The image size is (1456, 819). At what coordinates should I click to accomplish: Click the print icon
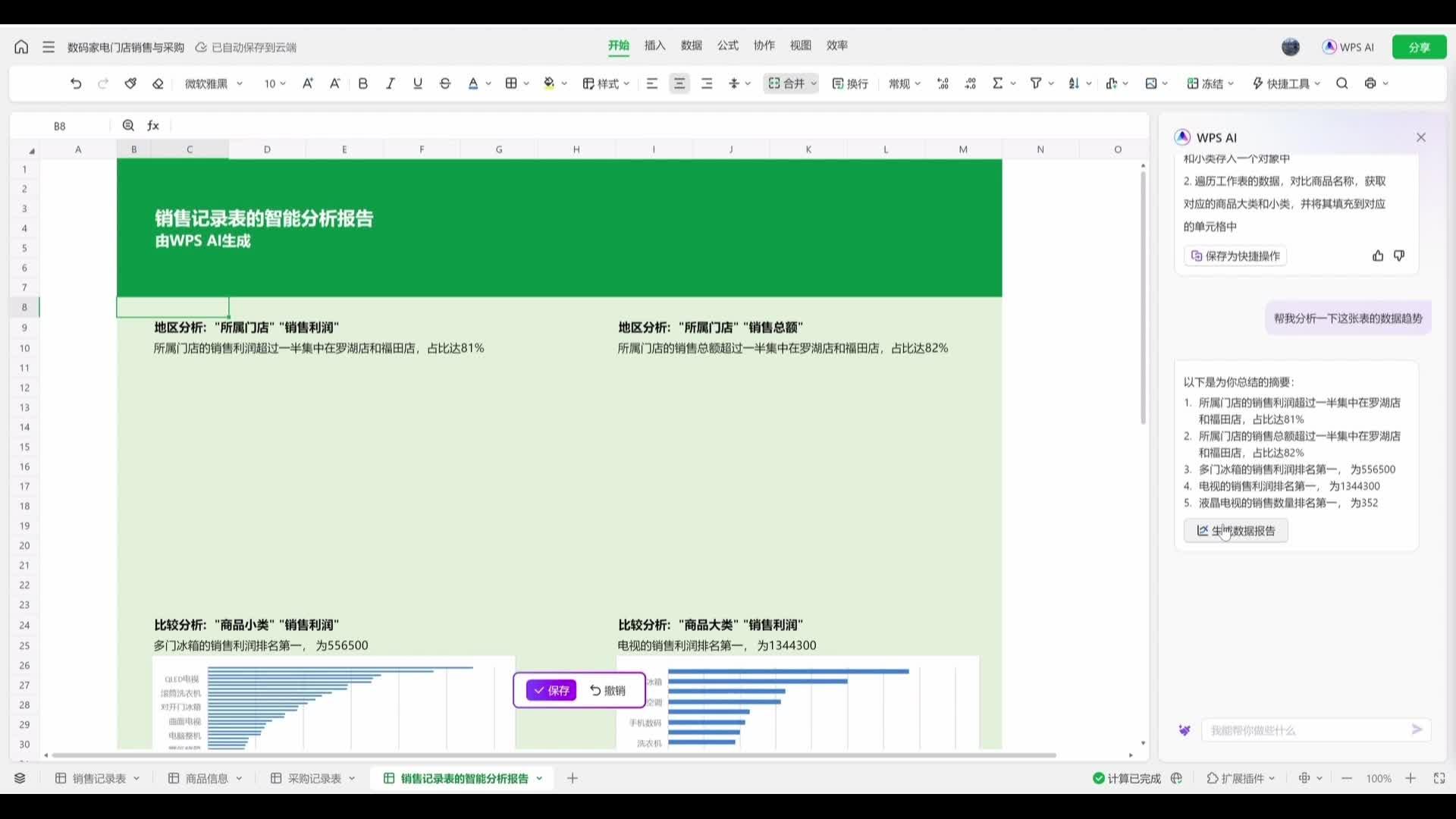(1371, 83)
